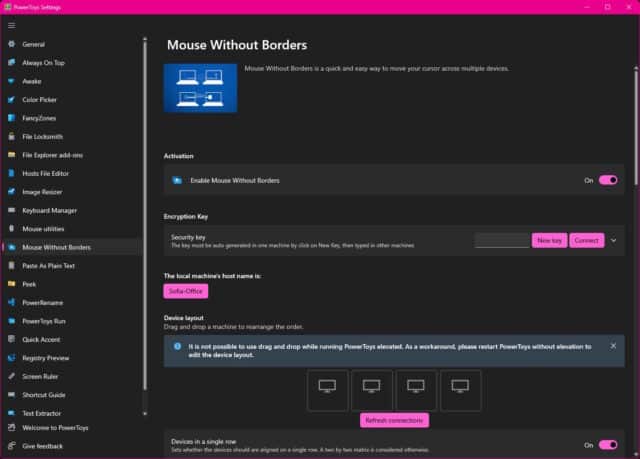Click the Security key input field

click(502, 240)
